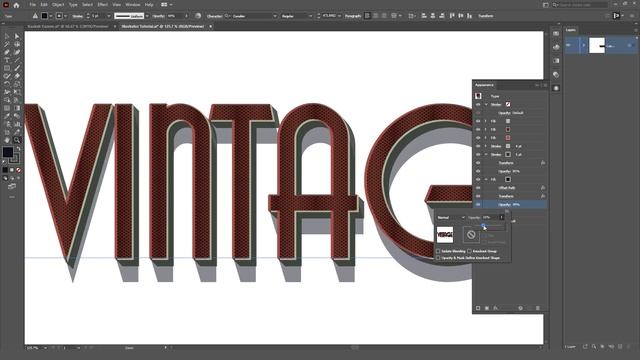Select the Pen tool
640x360 pixels.
[x=7, y=52]
